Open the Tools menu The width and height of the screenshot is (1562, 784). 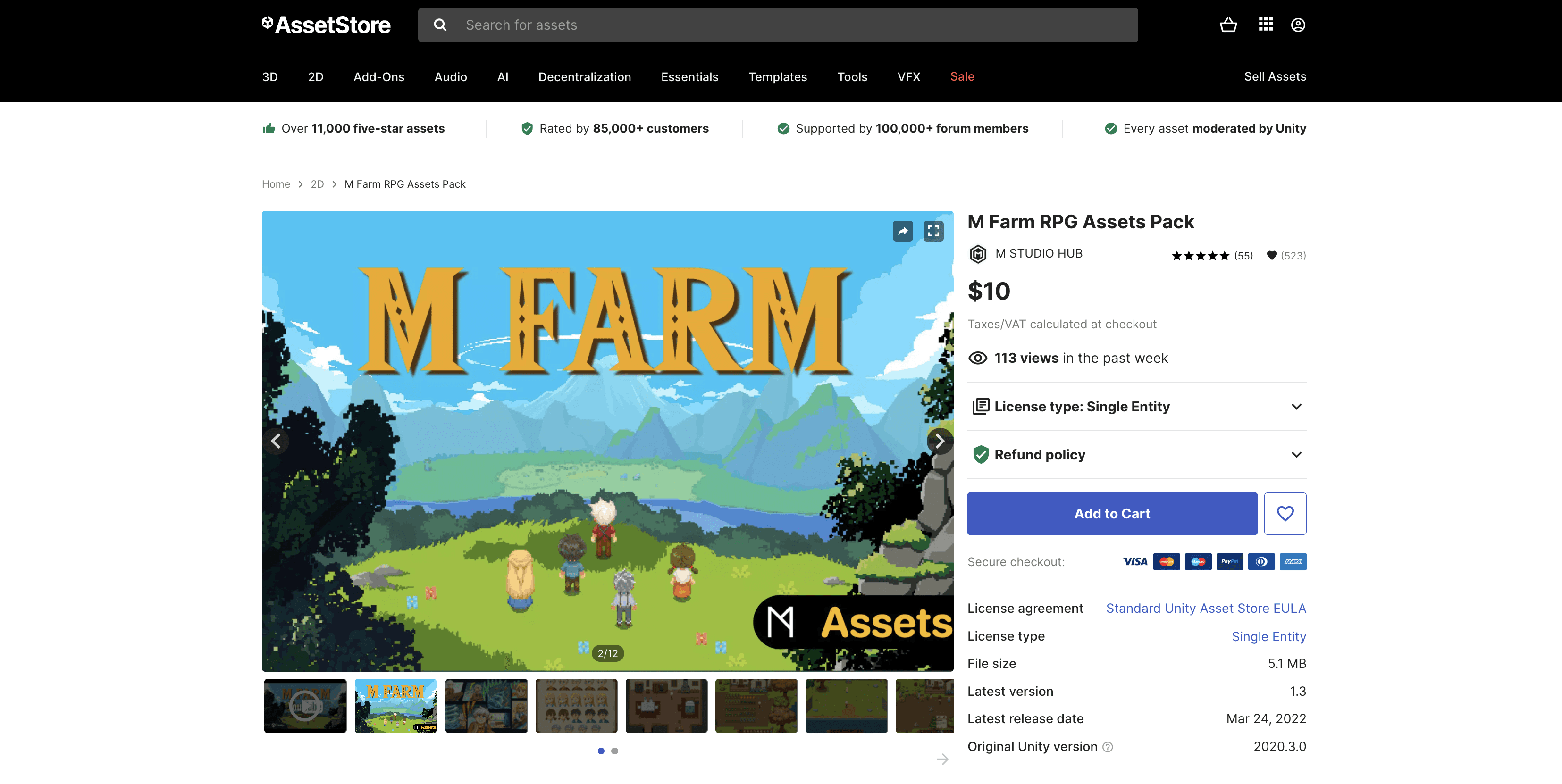tap(852, 77)
